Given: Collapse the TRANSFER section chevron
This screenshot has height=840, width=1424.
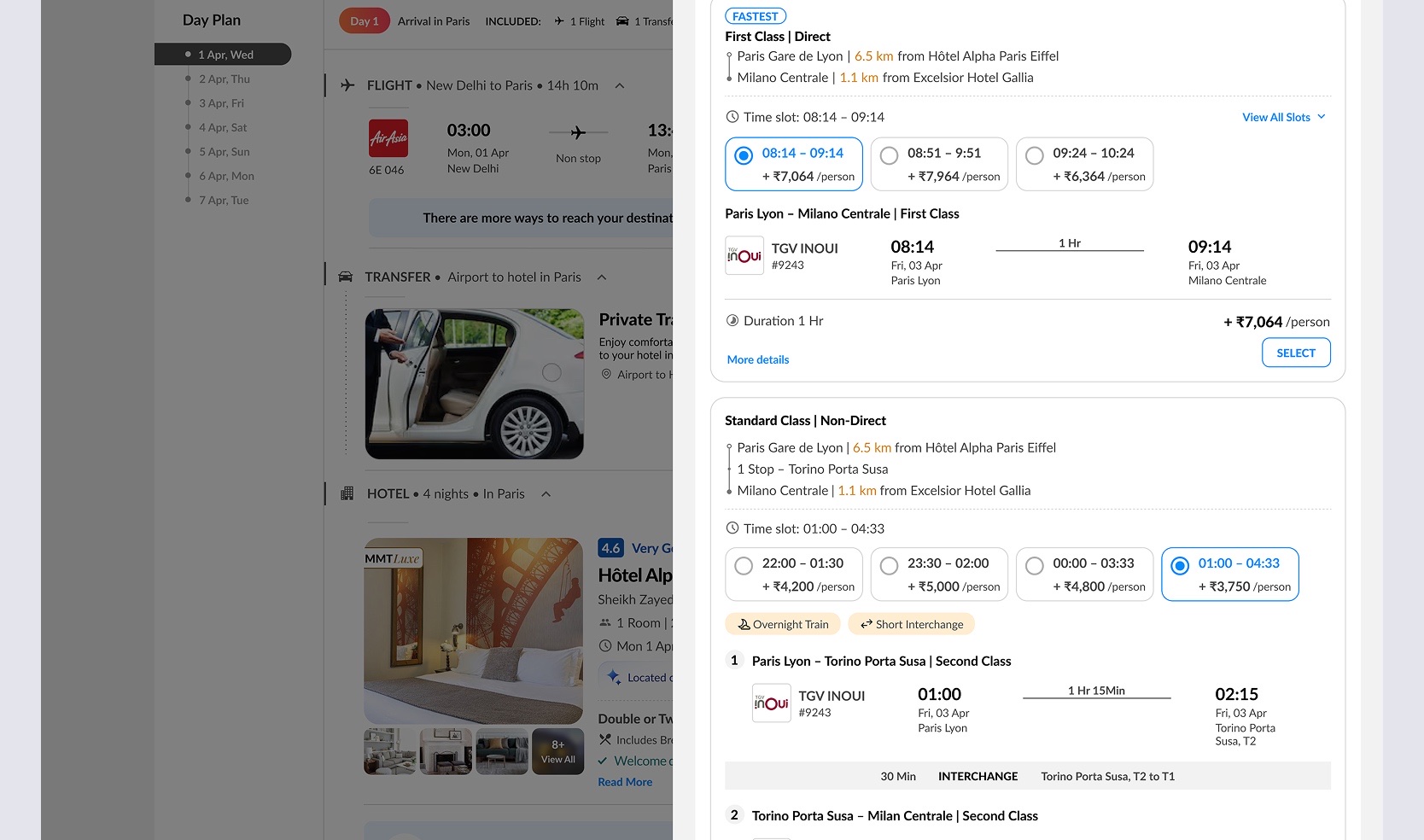Looking at the screenshot, I should [602, 277].
